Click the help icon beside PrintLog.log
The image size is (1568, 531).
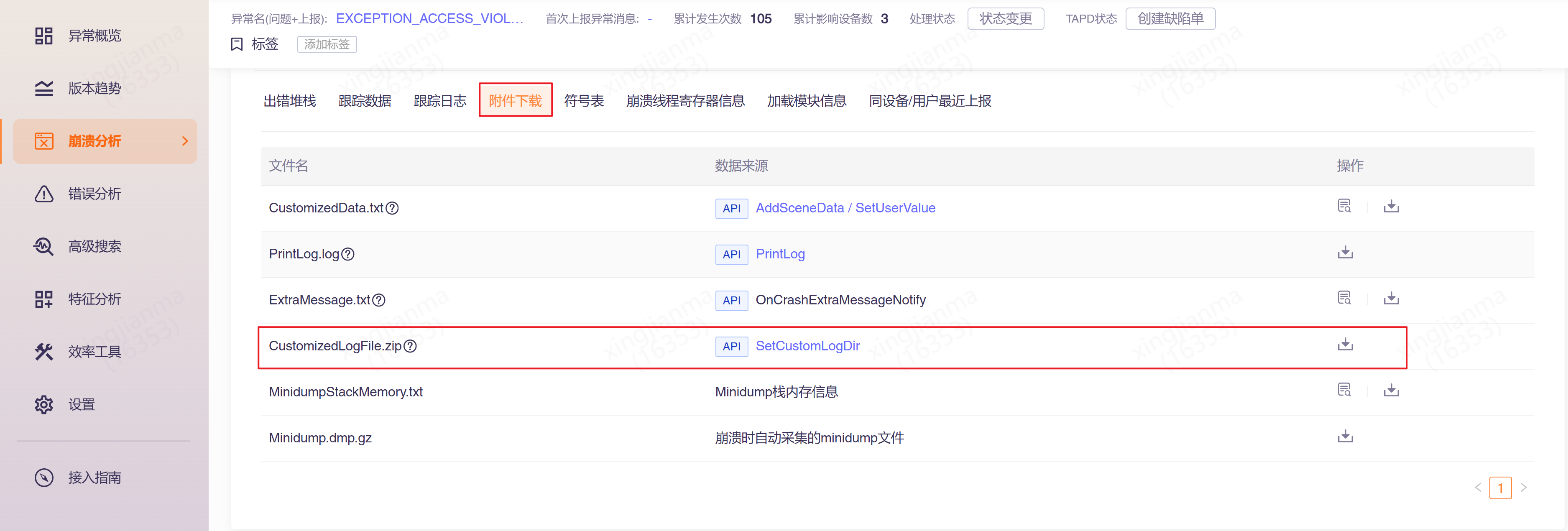(x=347, y=254)
